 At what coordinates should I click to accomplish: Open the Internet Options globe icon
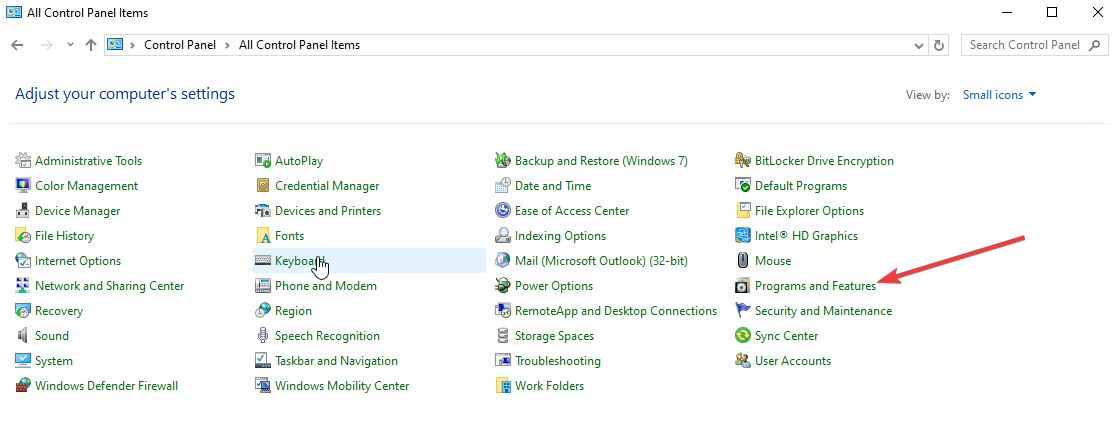(23, 261)
